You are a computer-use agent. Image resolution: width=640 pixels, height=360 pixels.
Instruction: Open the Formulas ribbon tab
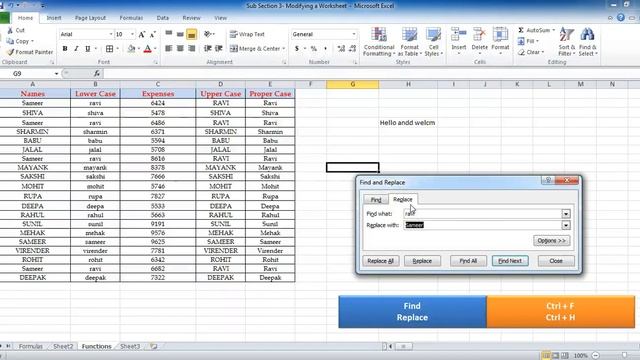coord(131,18)
